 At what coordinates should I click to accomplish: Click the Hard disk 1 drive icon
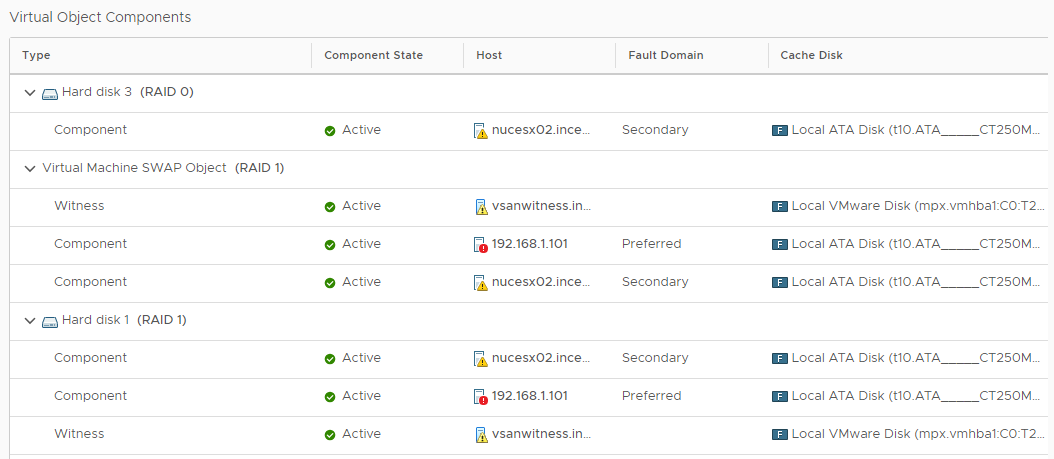49,320
